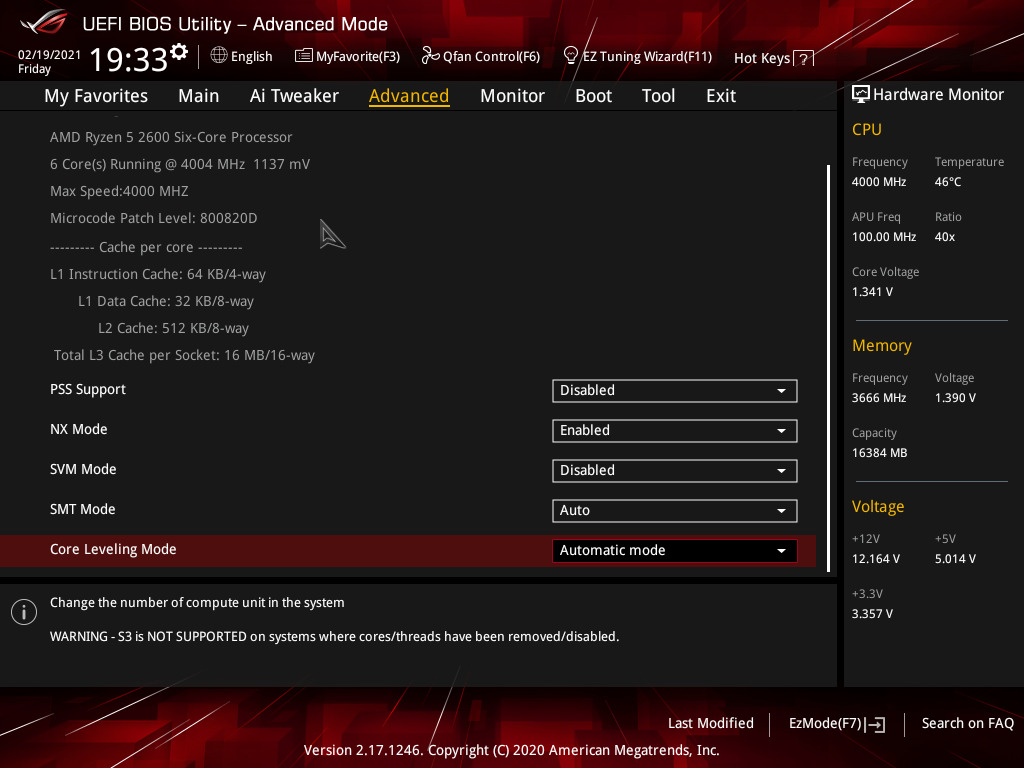Click the MyFavorite list icon
The height and width of the screenshot is (768, 1024).
point(304,56)
